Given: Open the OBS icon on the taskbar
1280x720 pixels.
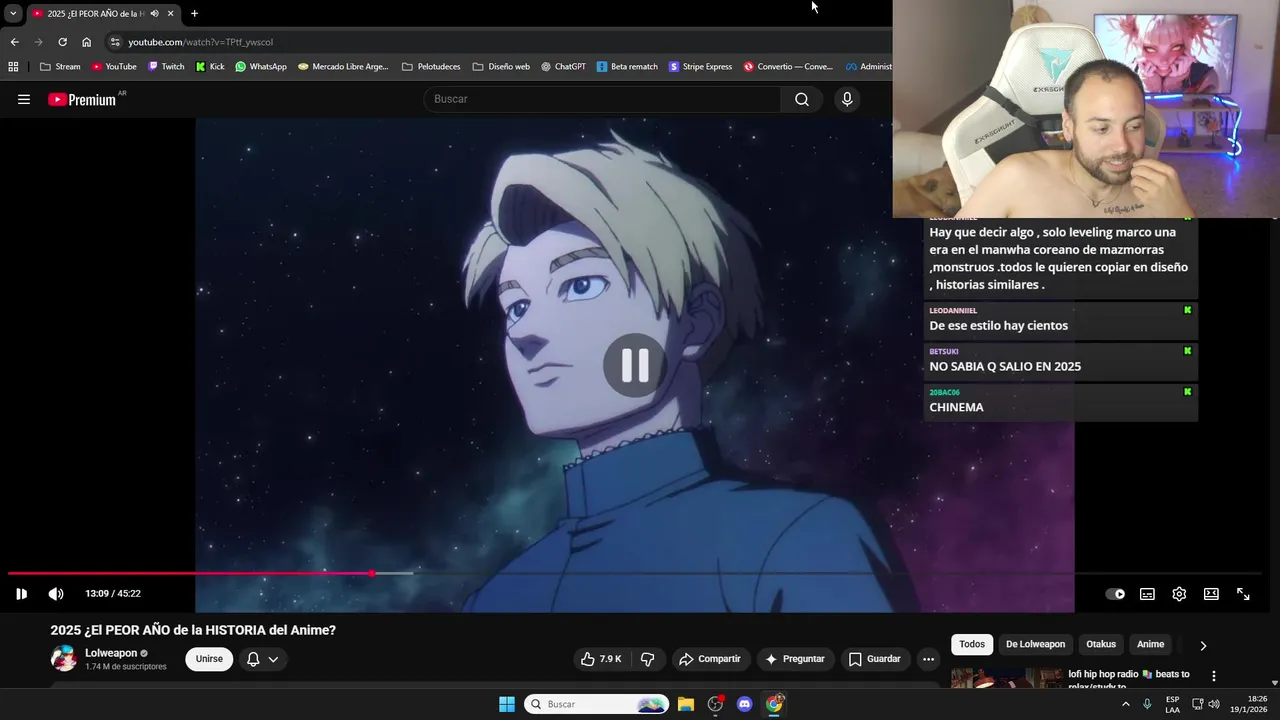Looking at the screenshot, I should click(715, 704).
